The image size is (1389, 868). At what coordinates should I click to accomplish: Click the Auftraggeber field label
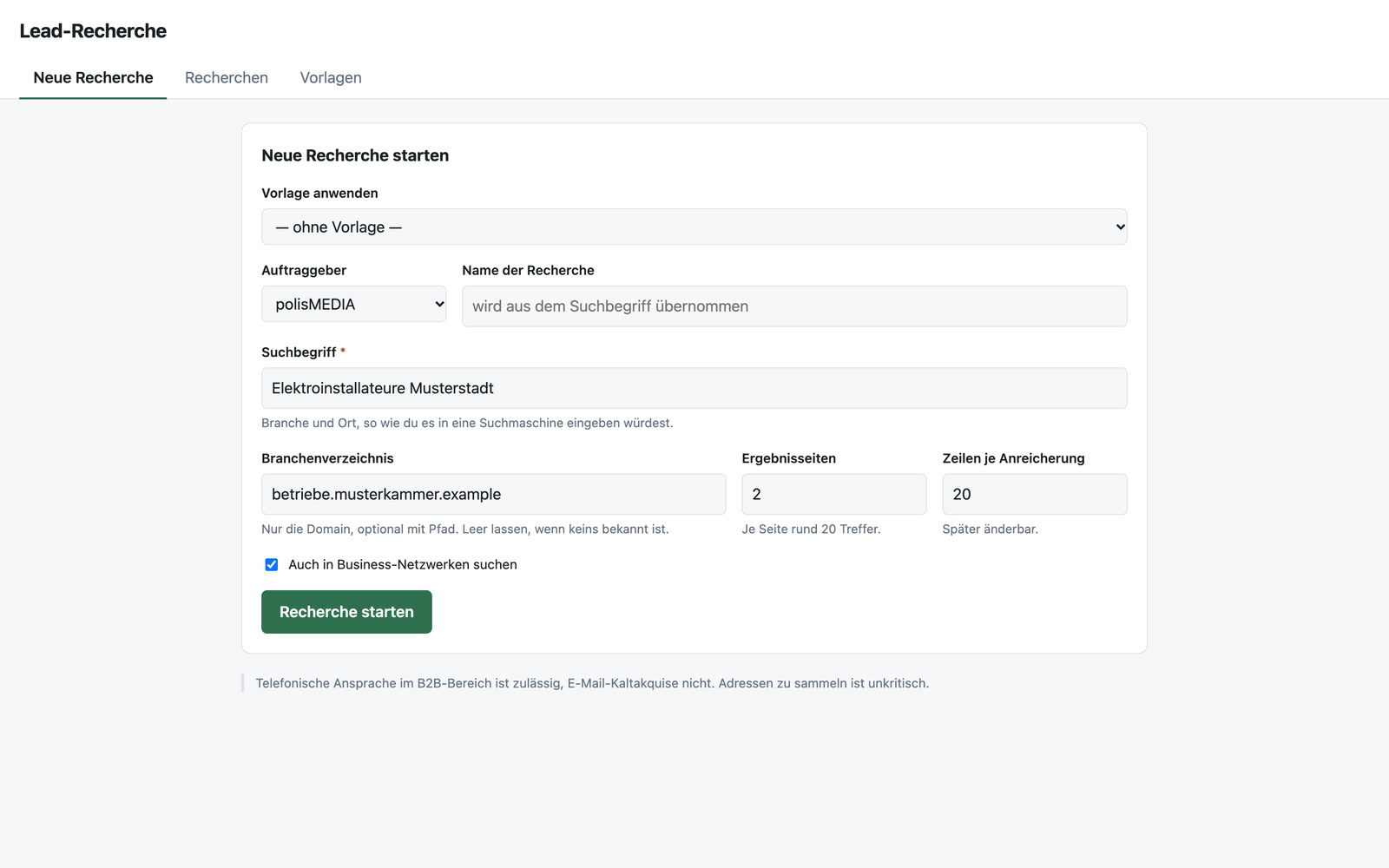click(x=304, y=270)
